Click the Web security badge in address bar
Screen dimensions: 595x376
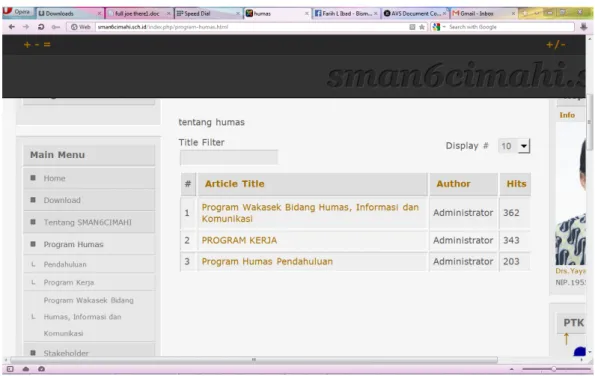81,27
